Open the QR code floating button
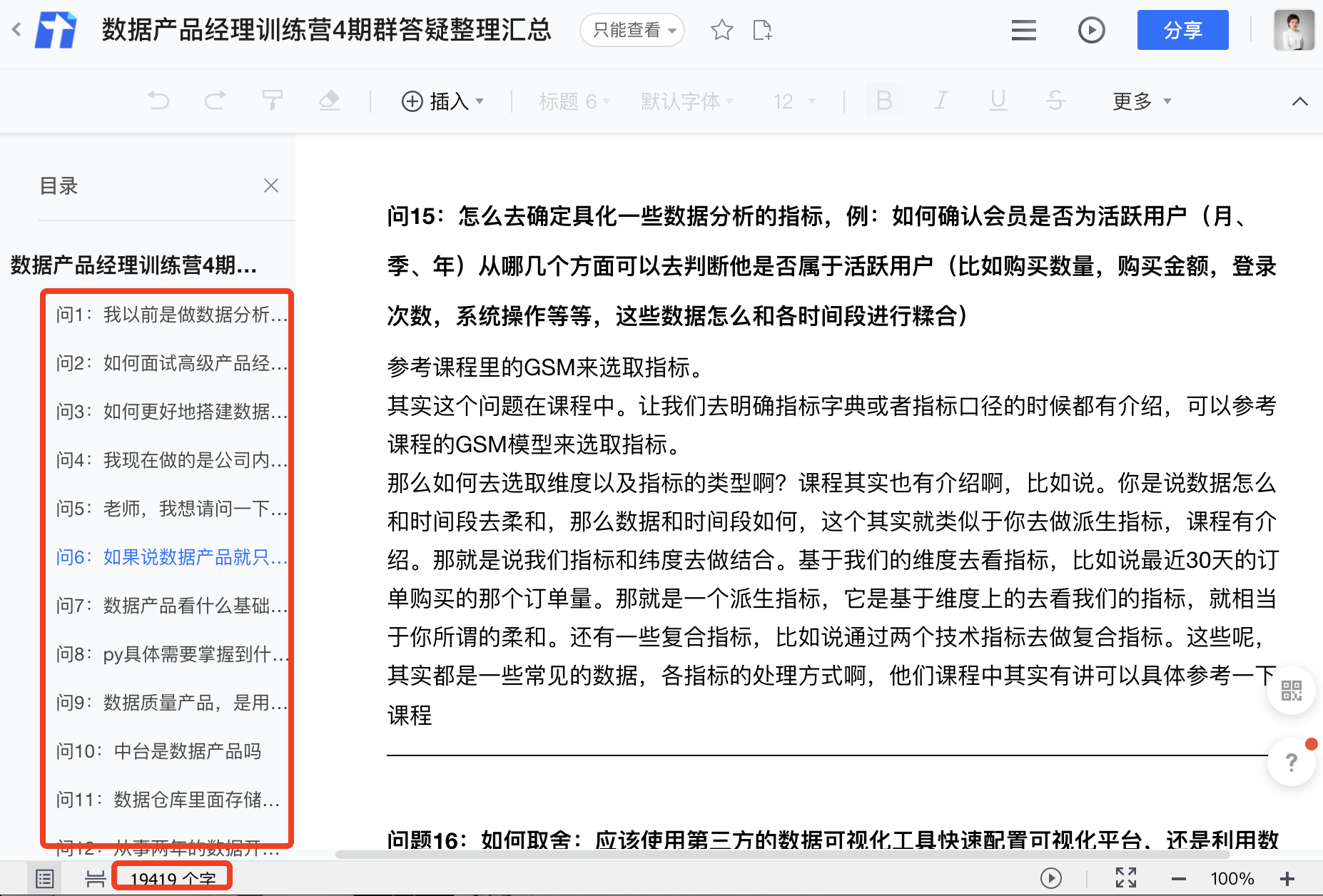Viewport: 1323px width, 896px height. click(x=1291, y=691)
